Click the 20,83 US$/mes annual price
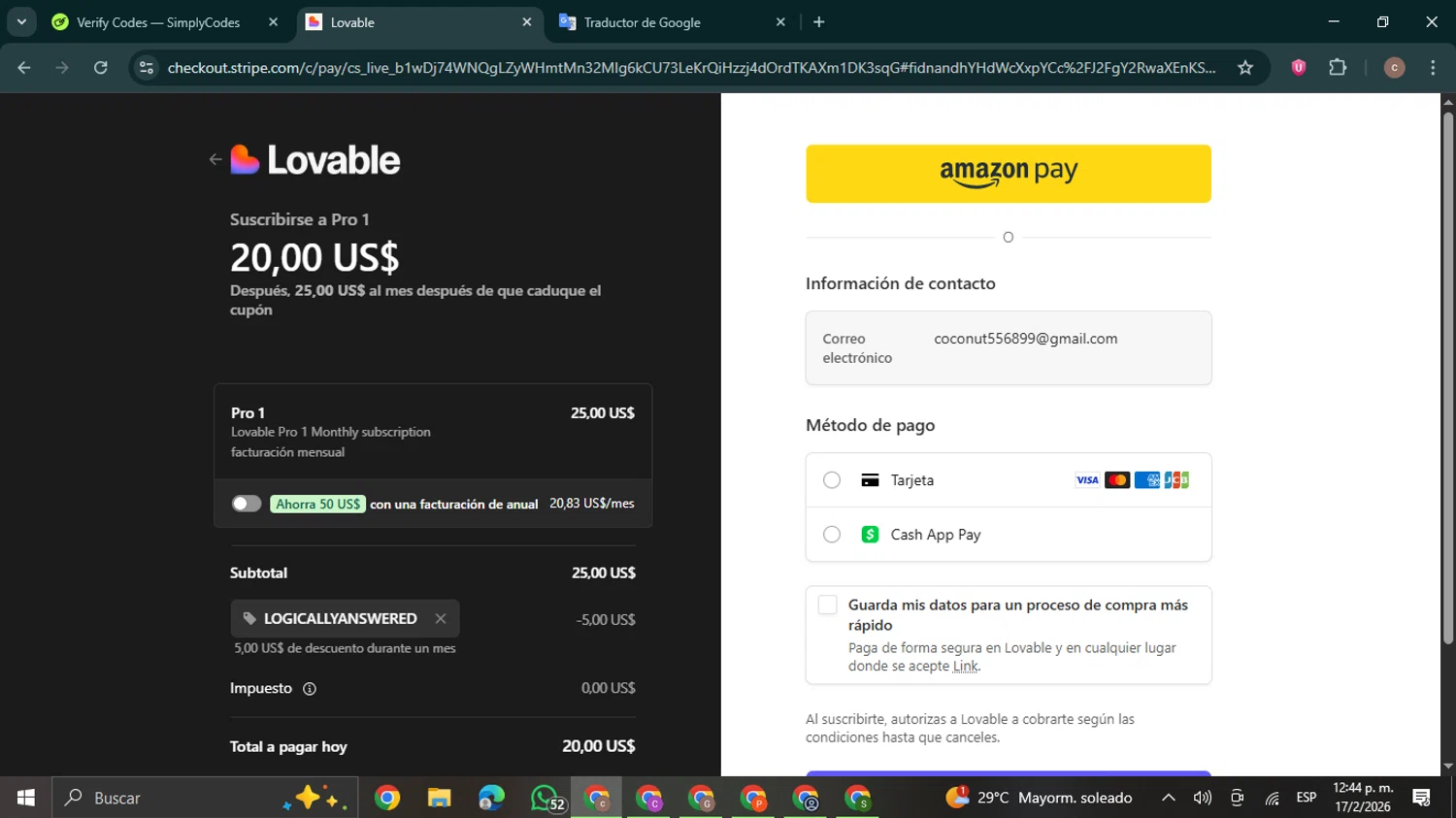The image size is (1456, 818). [592, 504]
